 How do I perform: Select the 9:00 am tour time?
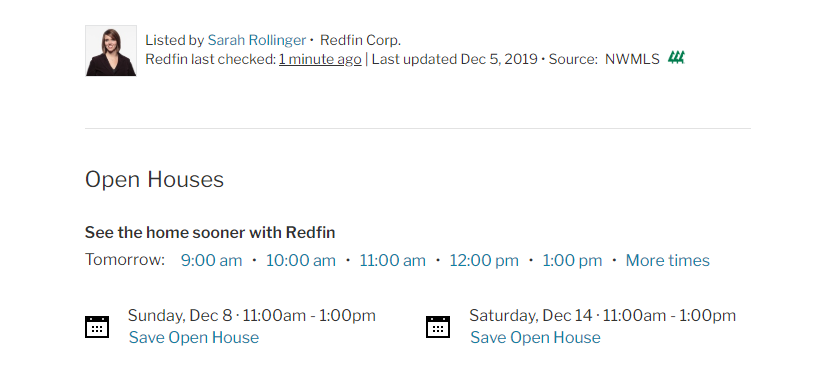click(212, 260)
